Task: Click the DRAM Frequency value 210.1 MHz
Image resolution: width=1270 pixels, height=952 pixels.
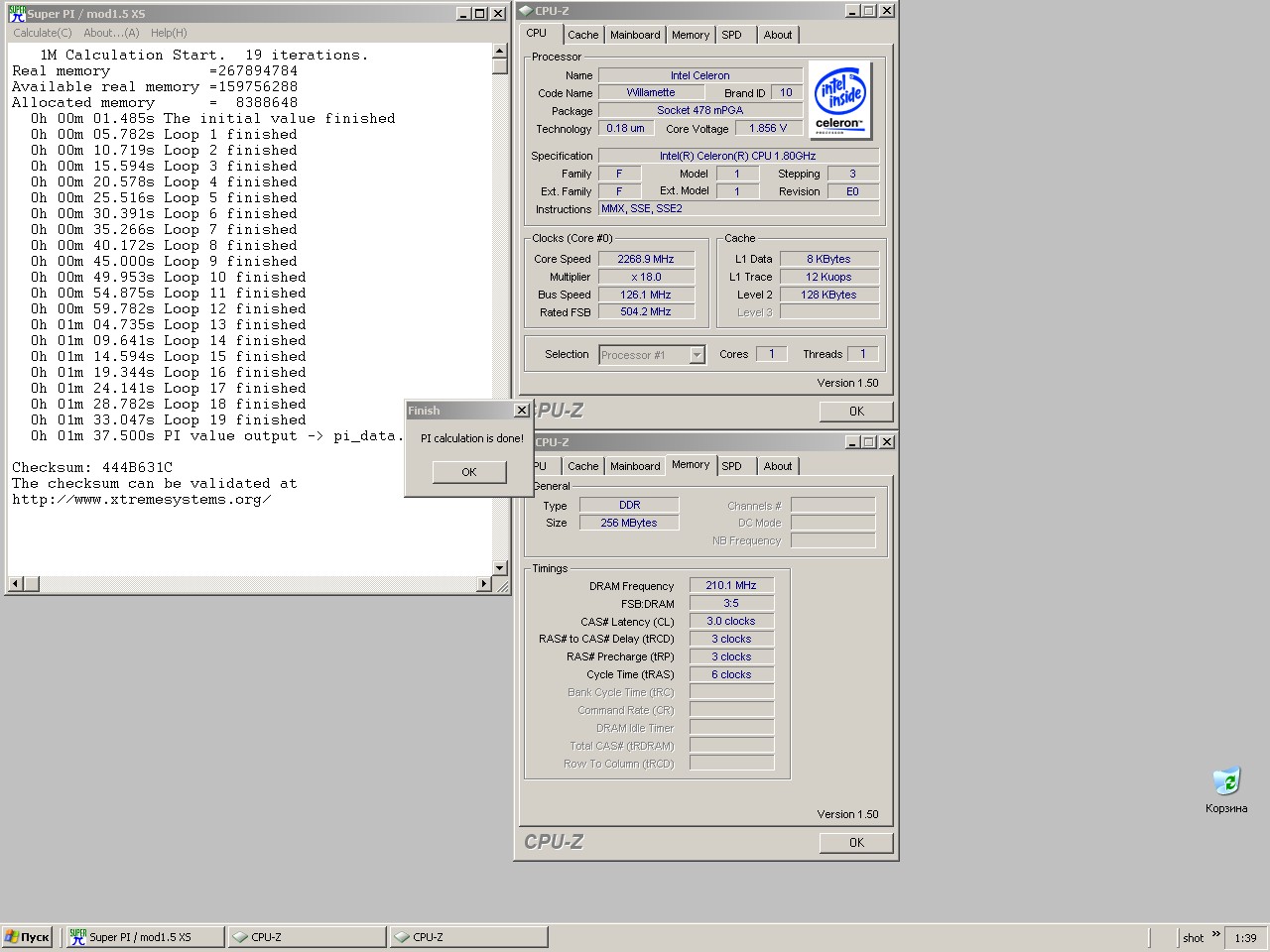Action: click(x=731, y=585)
